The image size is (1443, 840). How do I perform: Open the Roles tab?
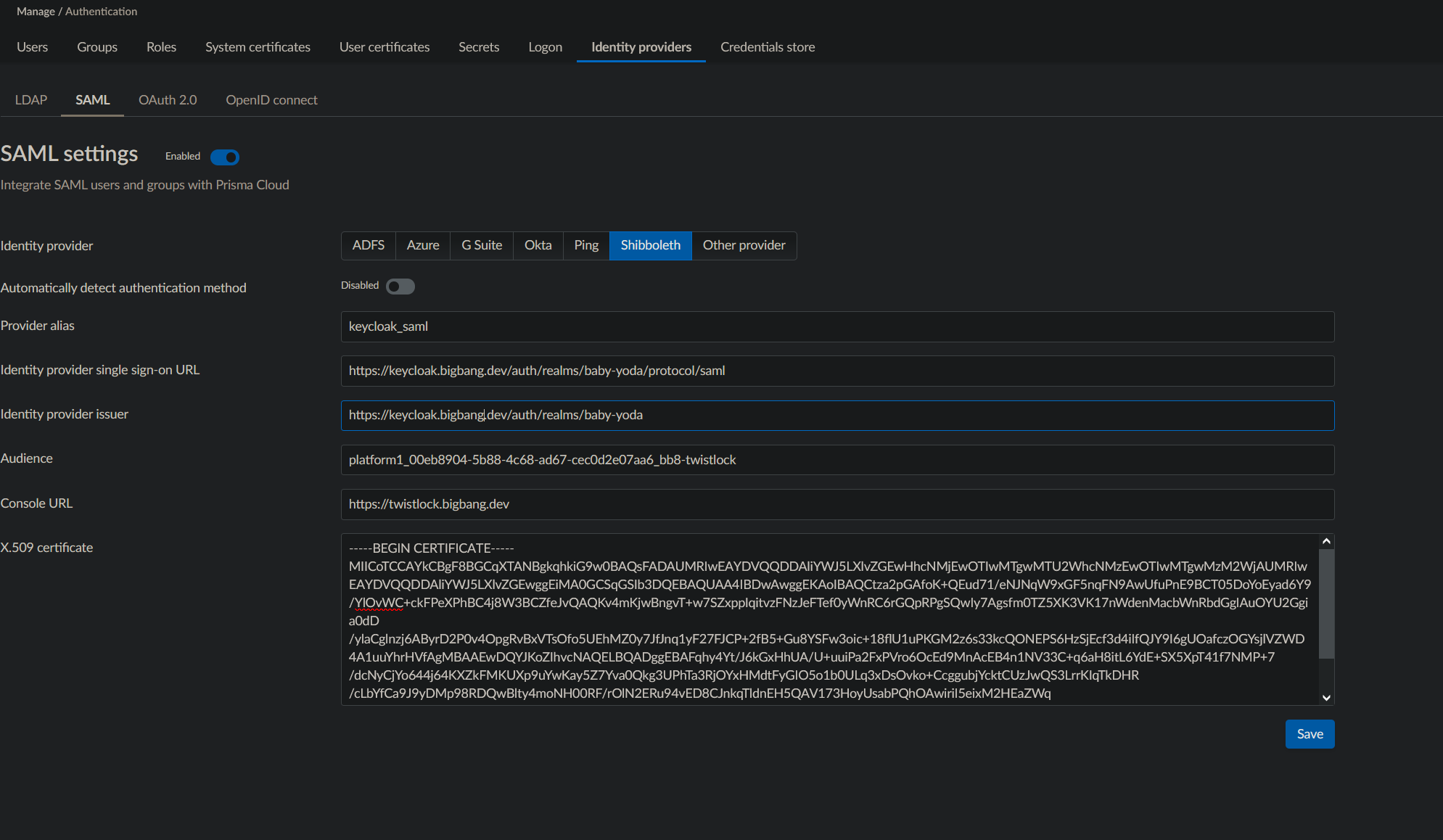tap(160, 46)
